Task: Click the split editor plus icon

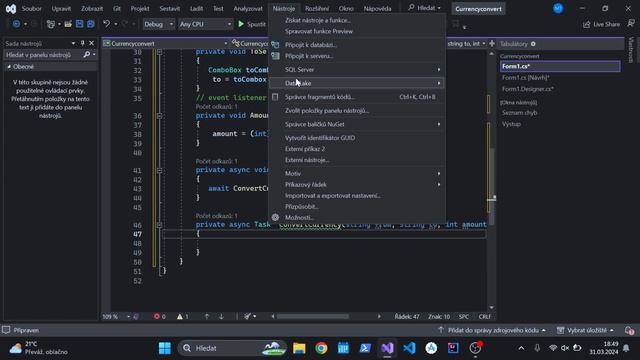Action: [492, 43]
